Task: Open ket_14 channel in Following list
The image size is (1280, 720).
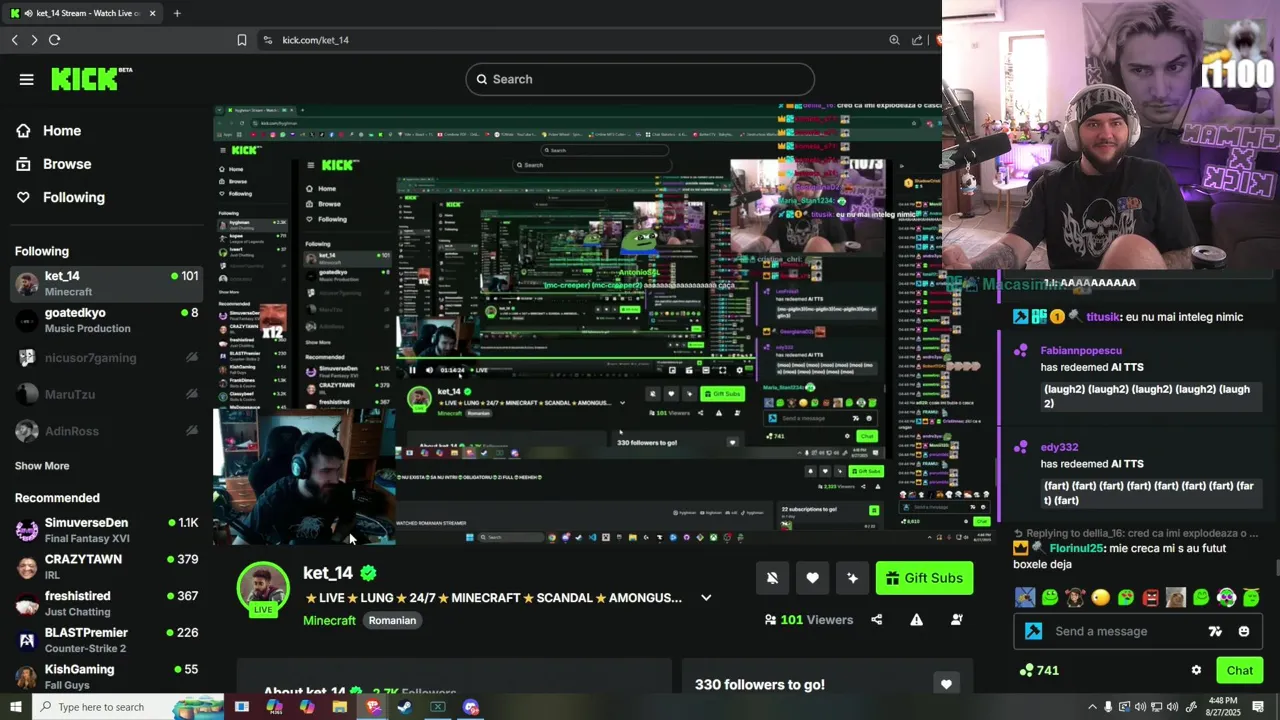Action: (106, 283)
